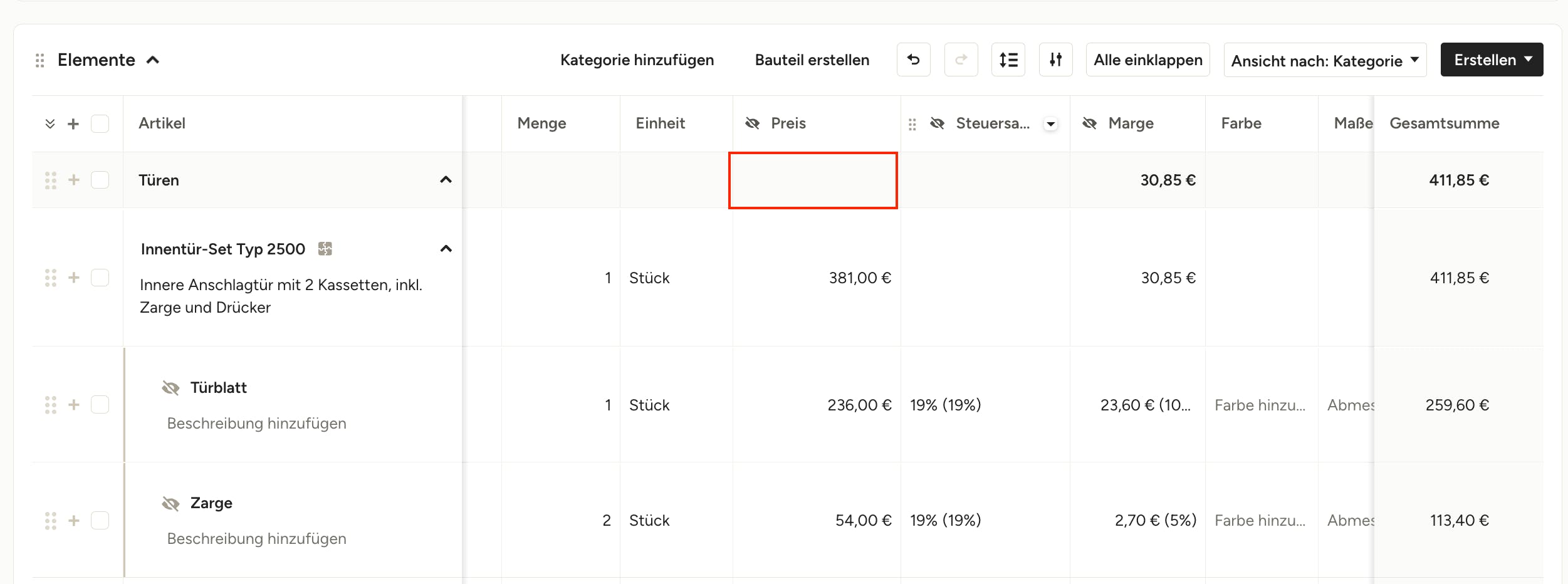Click the undo arrow icon
This screenshot has height=584, width=1568.
click(x=913, y=60)
